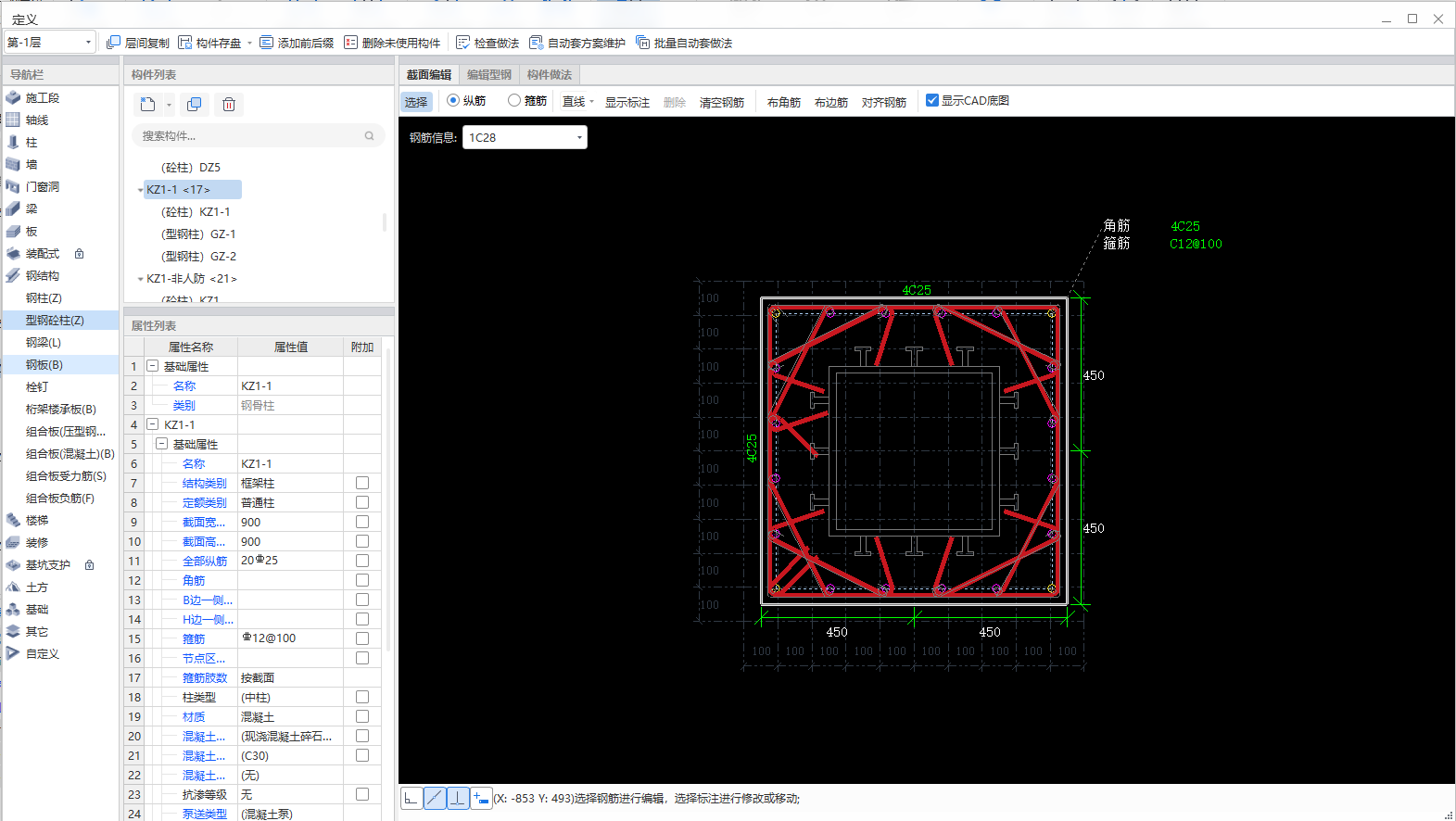The width and height of the screenshot is (1456, 821).
Task: Collapse the KZ1-1 <17> tree node
Action: 141,190
